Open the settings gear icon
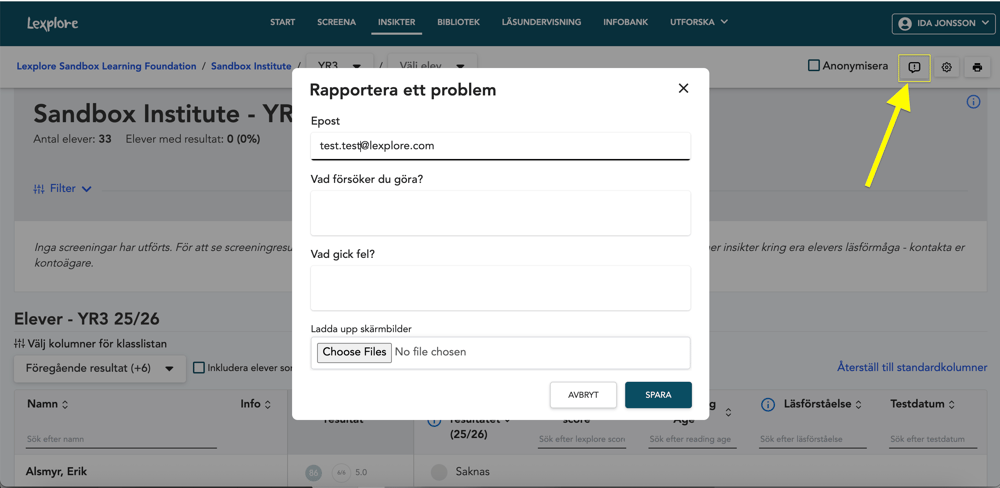Viewport: 1000px width, 488px height. [x=946, y=67]
